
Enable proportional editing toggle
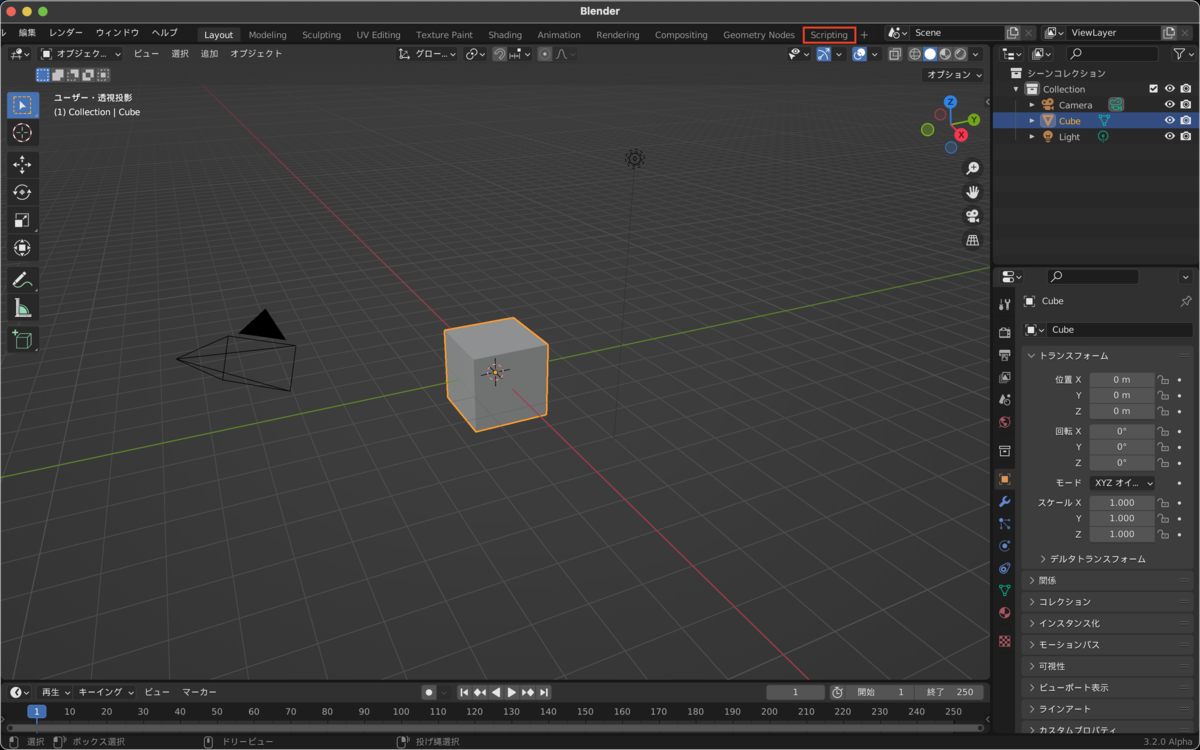point(544,54)
